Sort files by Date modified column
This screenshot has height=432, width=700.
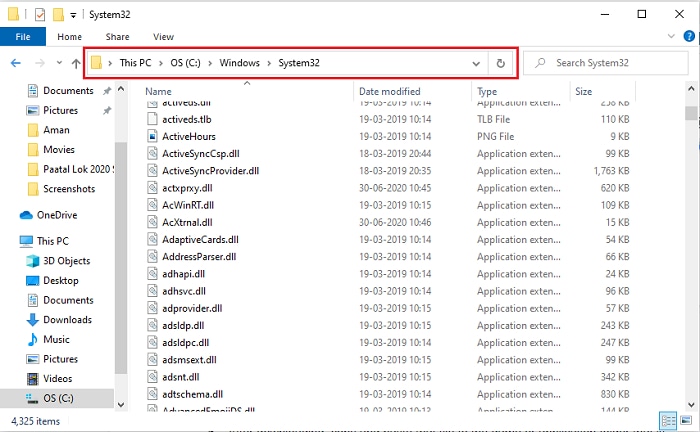click(x=390, y=91)
